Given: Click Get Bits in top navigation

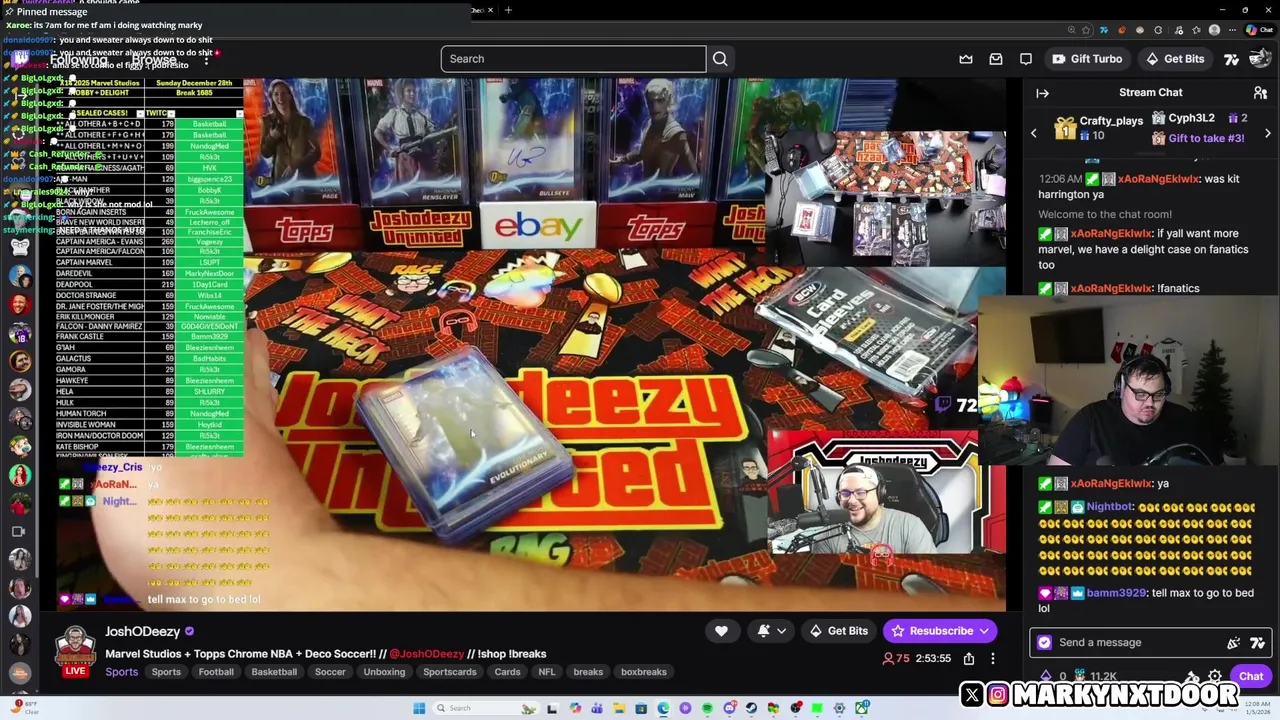Looking at the screenshot, I should [1174, 59].
